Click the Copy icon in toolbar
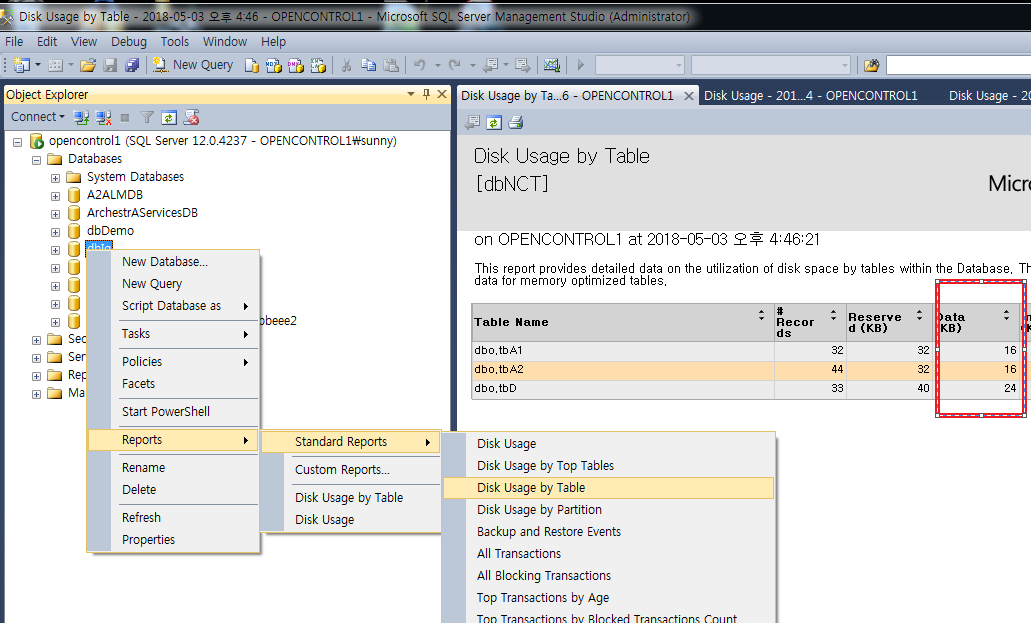Image resolution: width=1031 pixels, height=623 pixels. click(369, 65)
